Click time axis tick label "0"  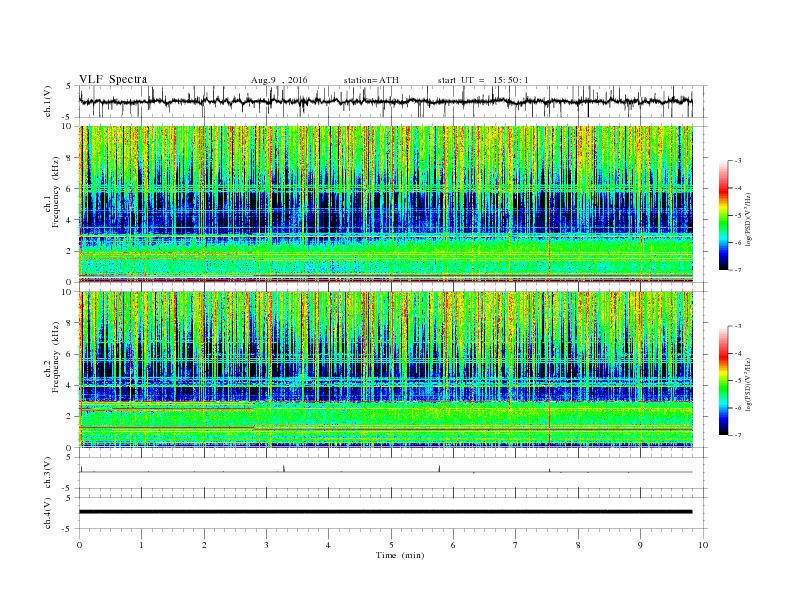click(79, 545)
